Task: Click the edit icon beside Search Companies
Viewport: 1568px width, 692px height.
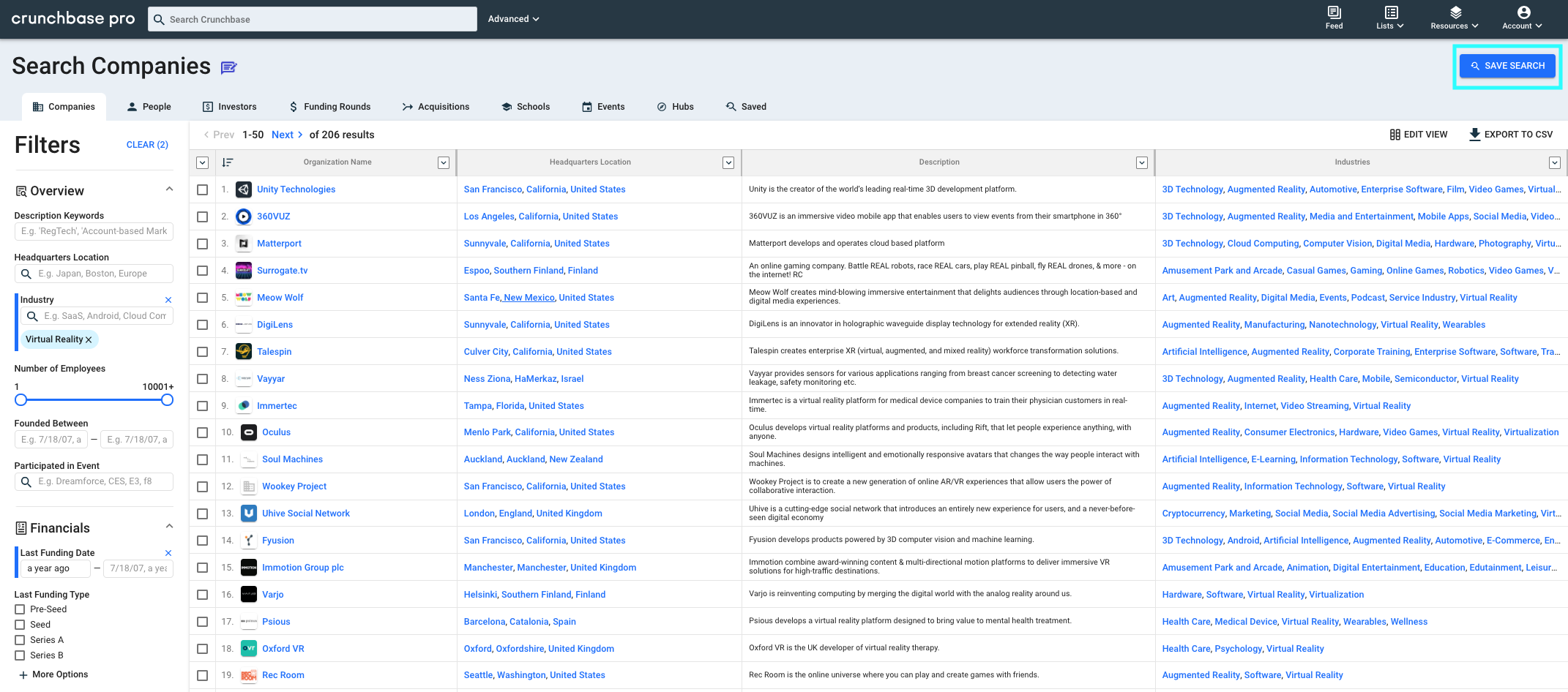Action: point(229,67)
